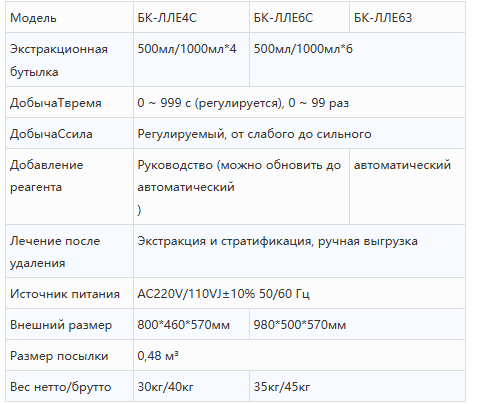Click the 30кг/40кг weight cell
The image size is (501, 404).
[191, 386]
